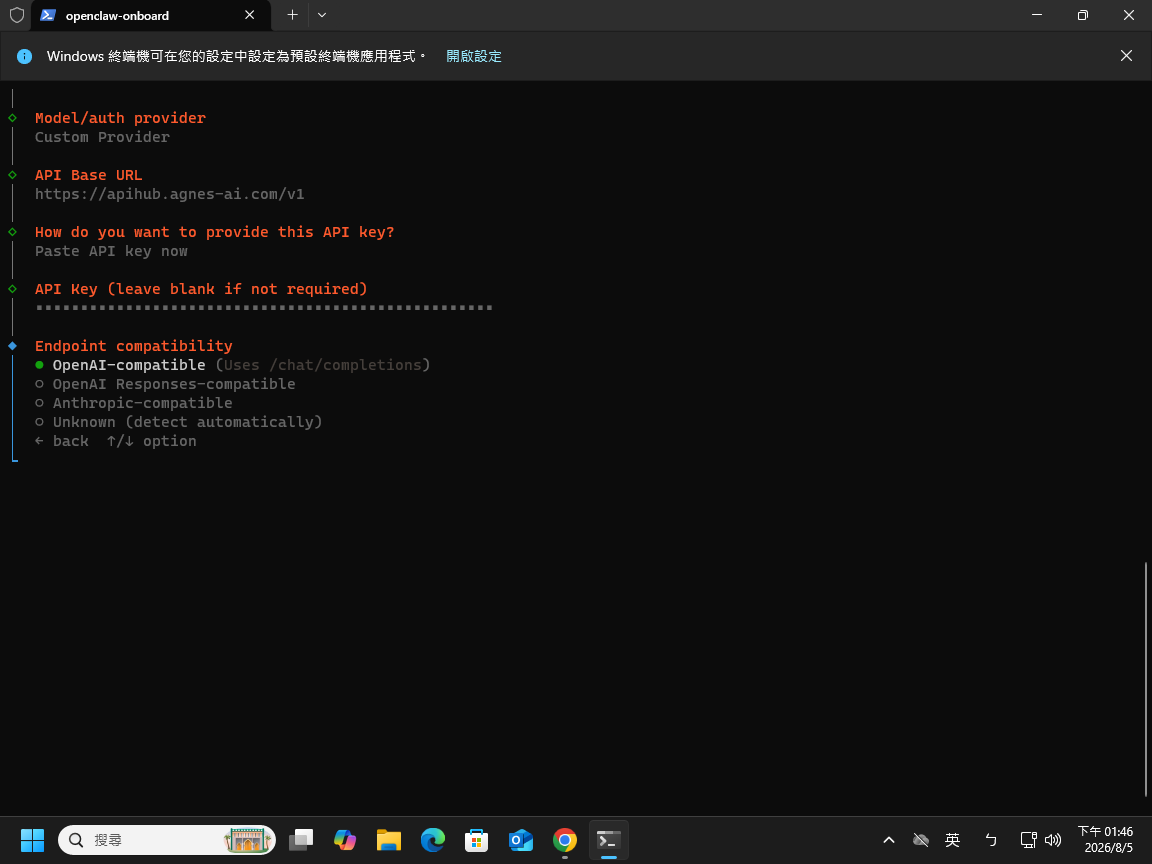
Task: Open Outlook from the taskbar
Action: (x=521, y=840)
